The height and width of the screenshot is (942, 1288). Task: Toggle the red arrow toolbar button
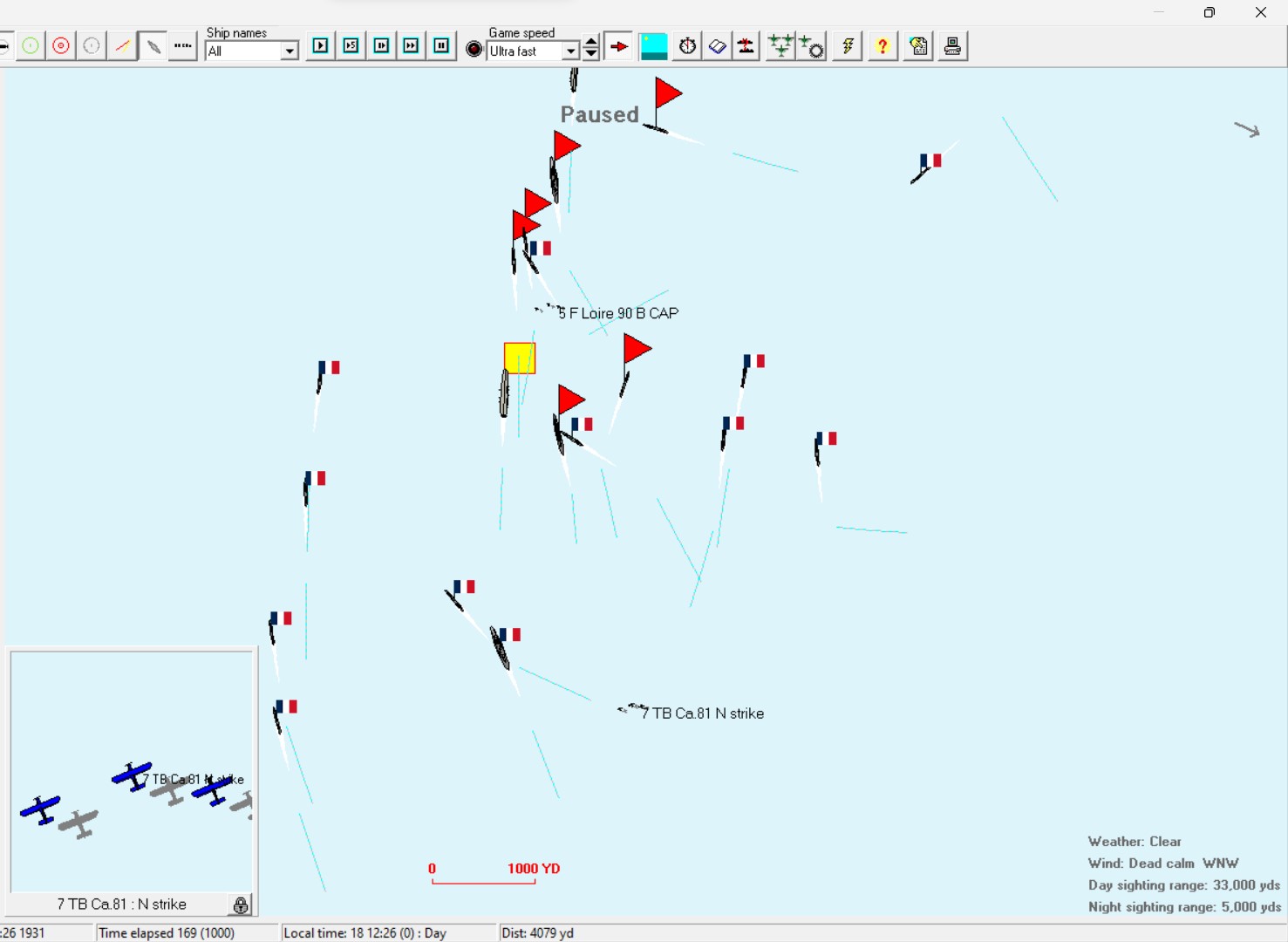tap(619, 46)
